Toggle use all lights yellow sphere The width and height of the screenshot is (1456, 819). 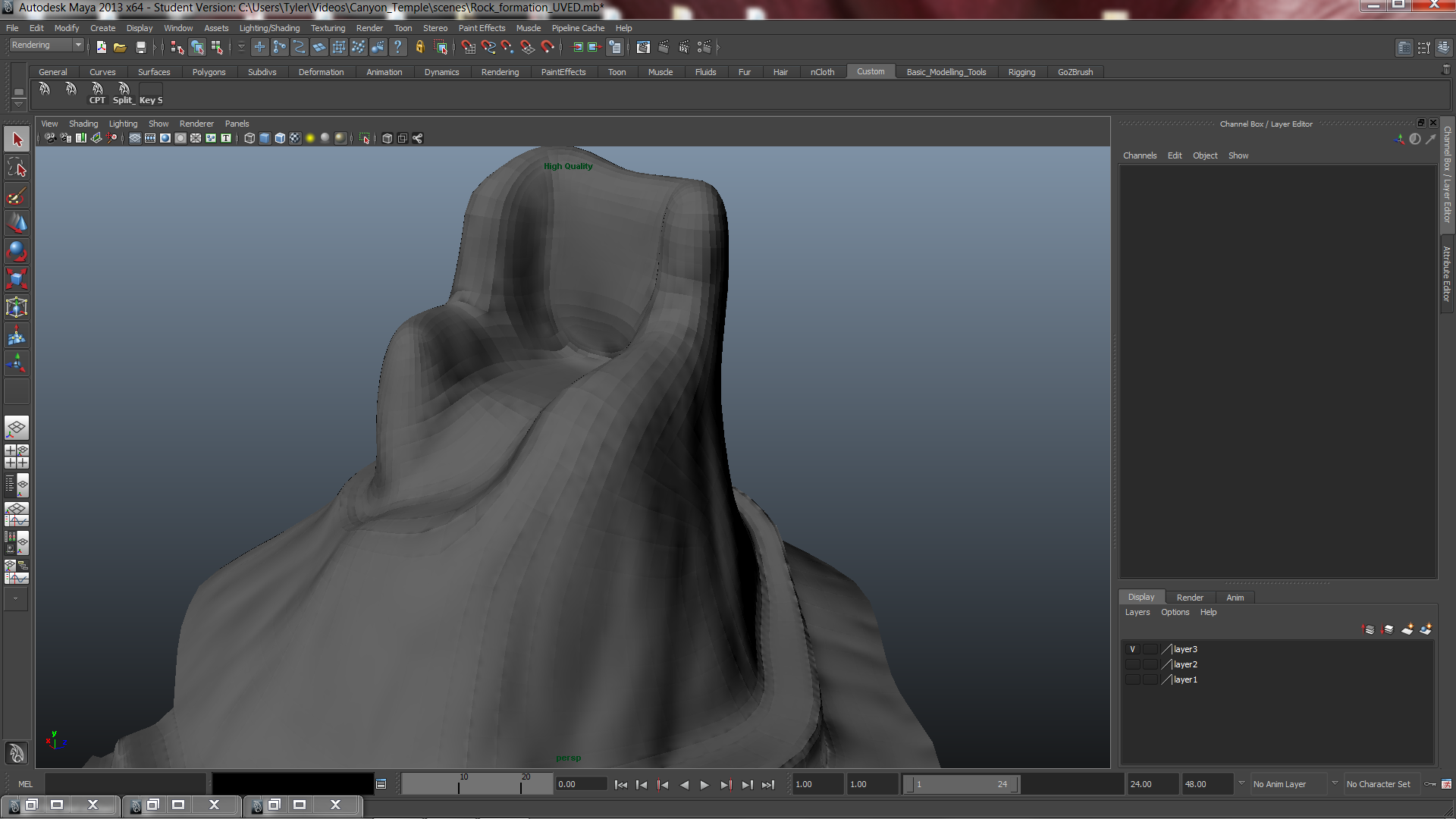click(x=310, y=138)
